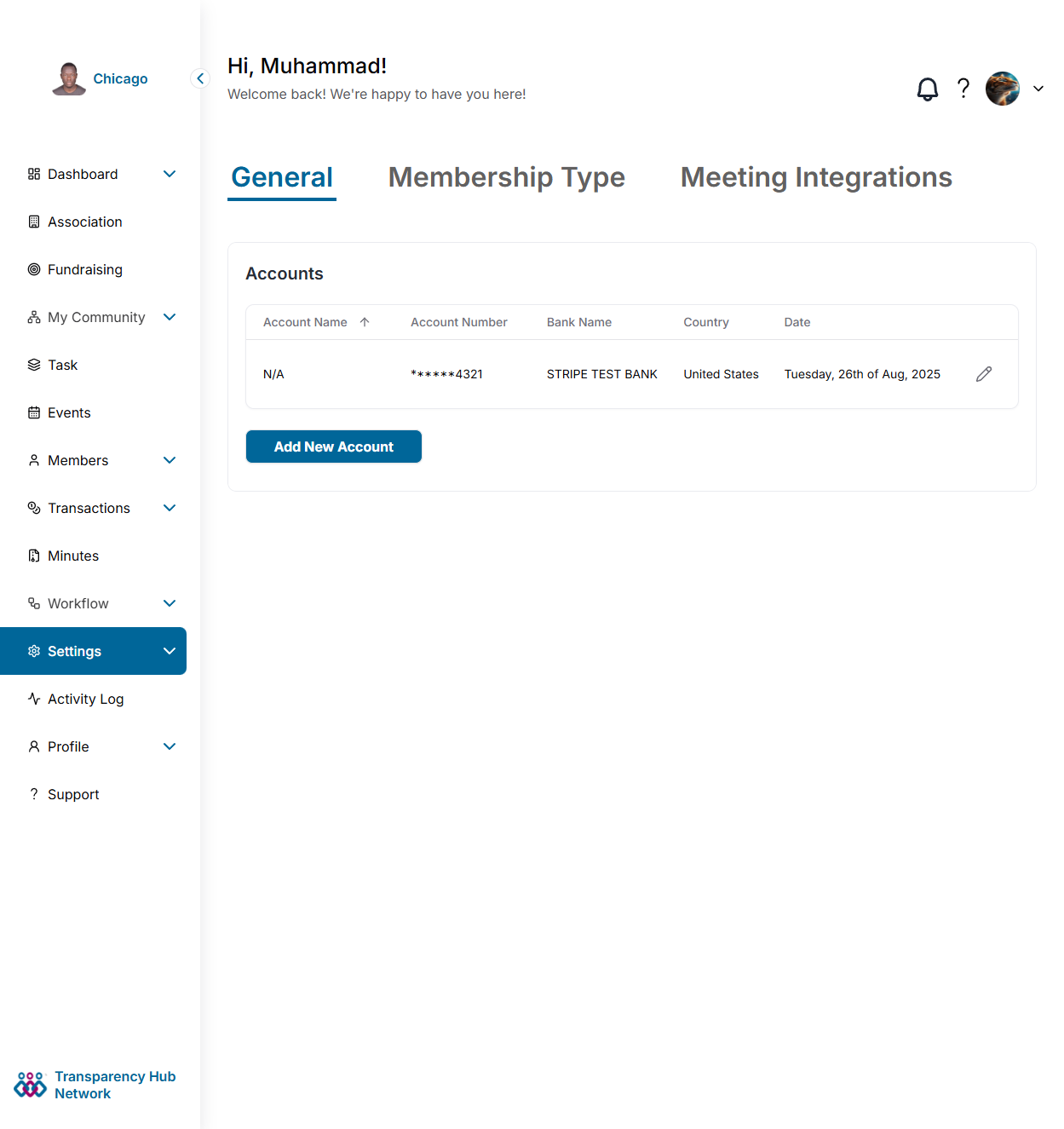Expand the Transactions dropdown
The width and height of the screenshot is (1064, 1129).
[170, 508]
